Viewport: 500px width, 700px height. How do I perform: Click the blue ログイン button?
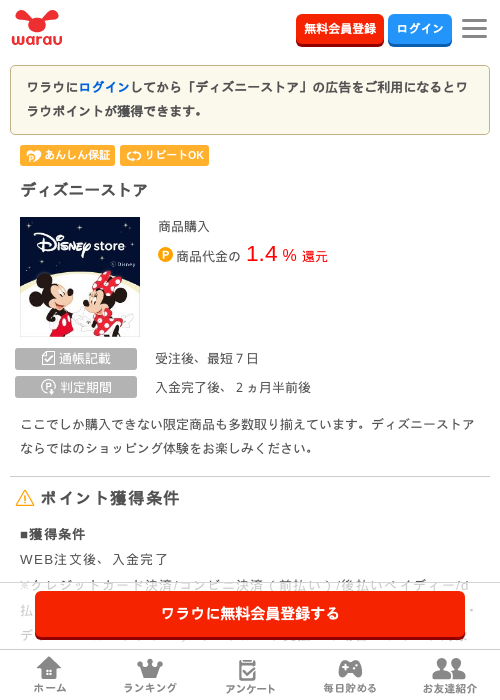coord(420,29)
